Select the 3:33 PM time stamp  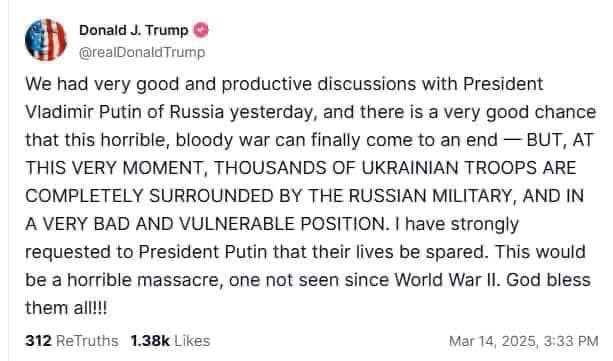[571, 341]
